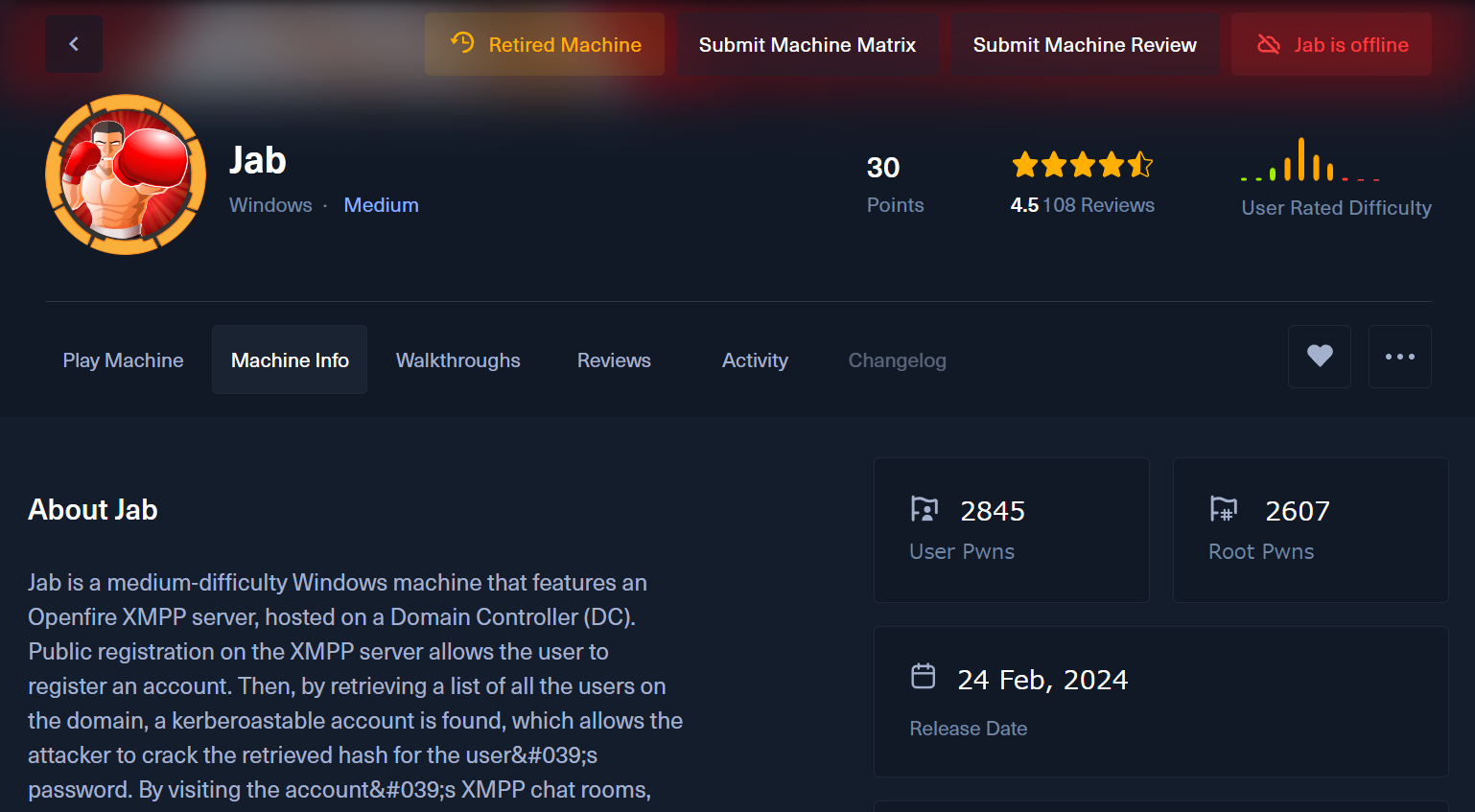Open the Activity tab
1475x812 pixels.
tap(755, 360)
